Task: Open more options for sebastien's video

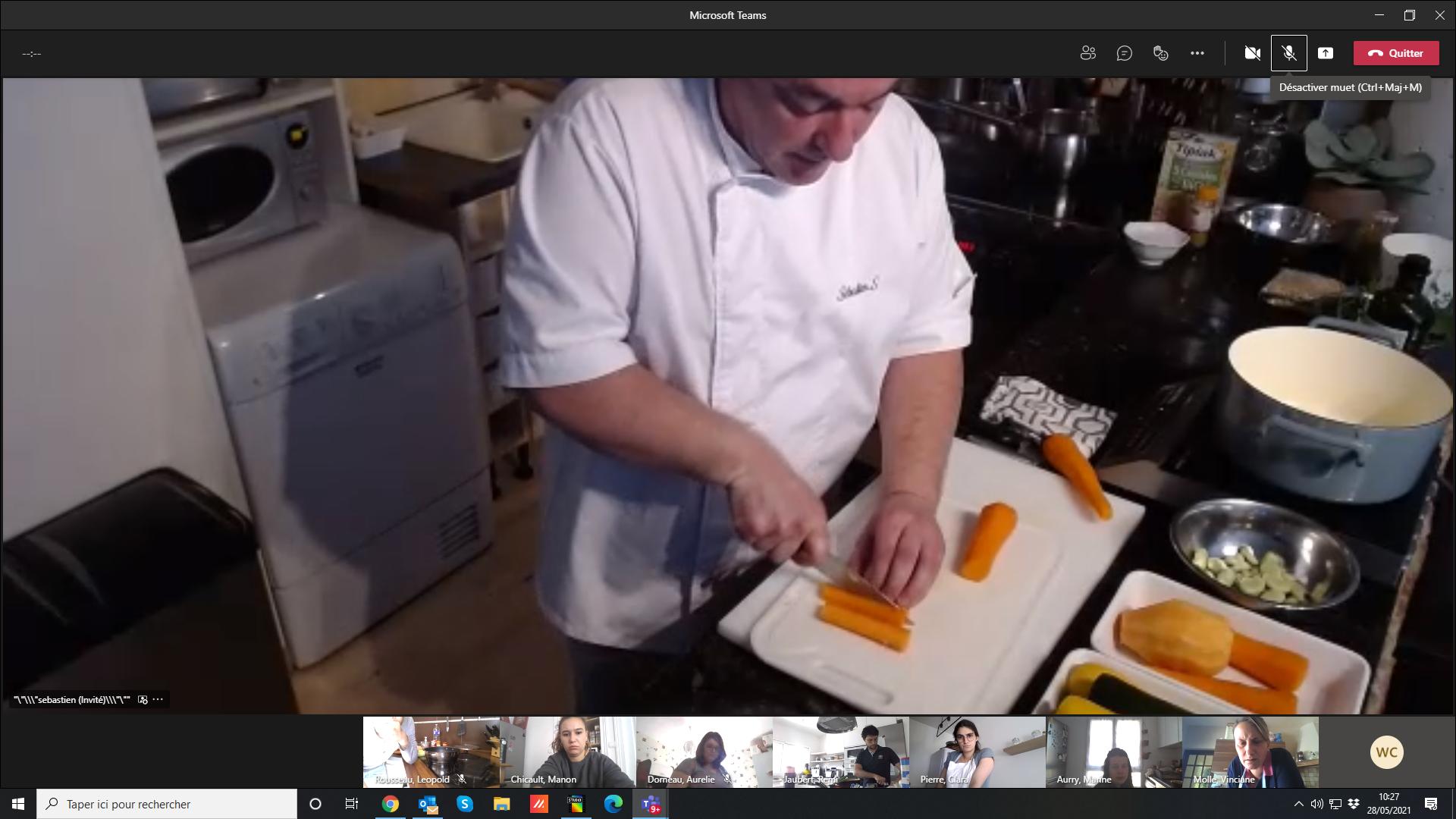Action: [x=158, y=700]
